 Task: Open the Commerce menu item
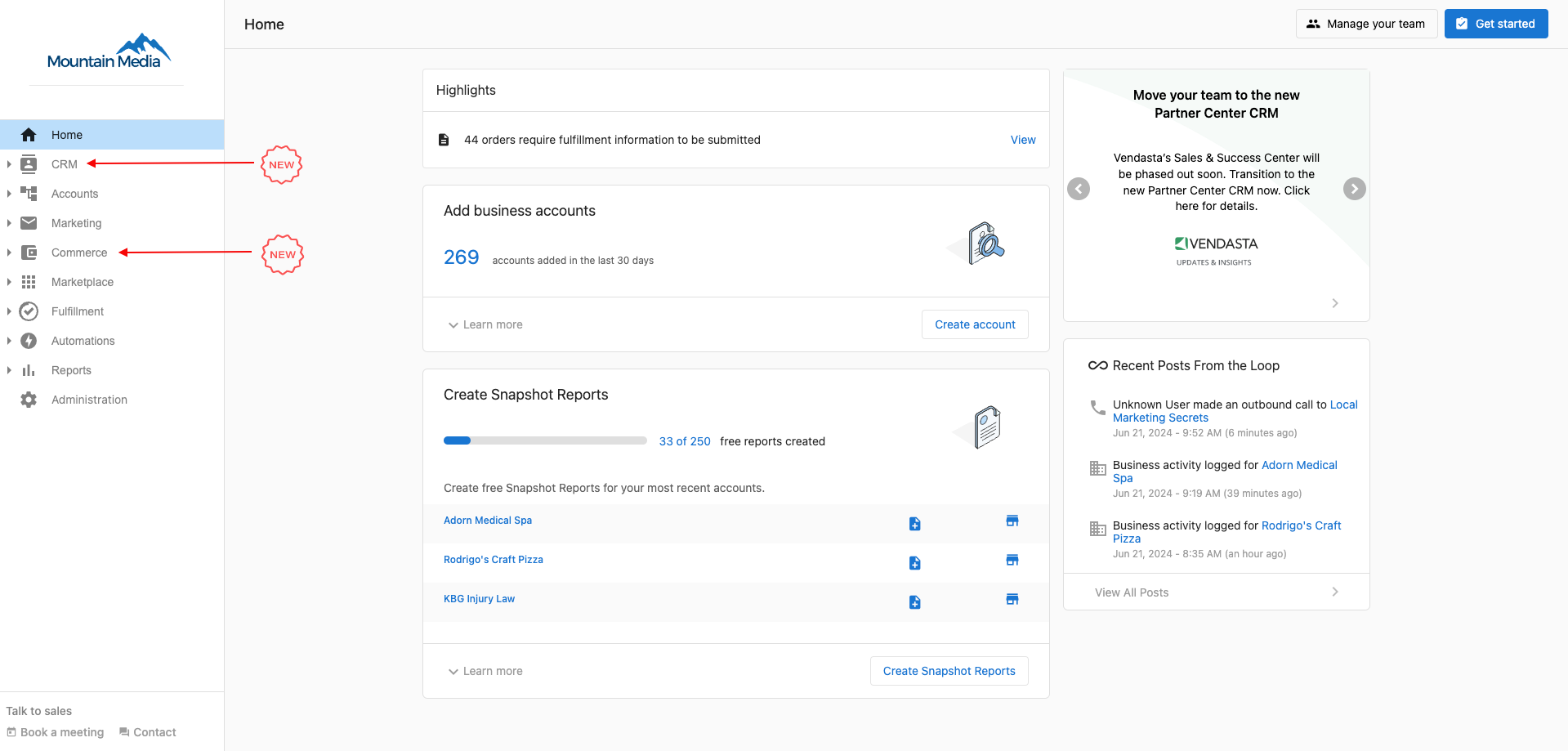point(112,253)
